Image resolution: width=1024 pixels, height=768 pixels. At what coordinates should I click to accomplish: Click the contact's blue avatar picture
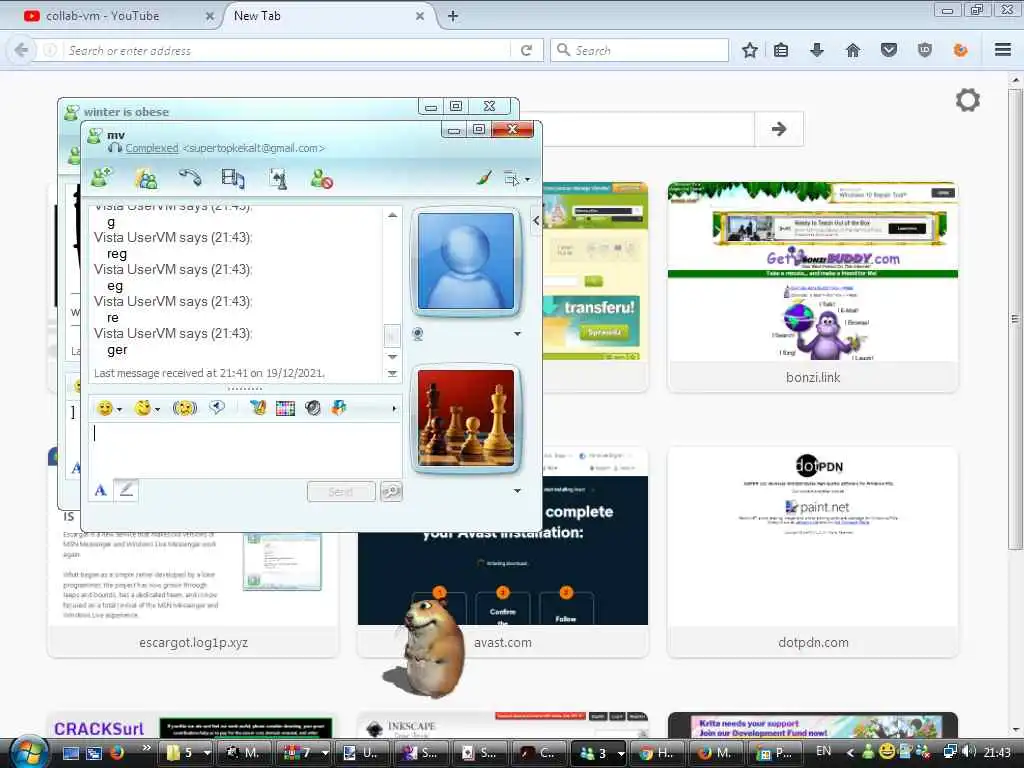[466, 261]
